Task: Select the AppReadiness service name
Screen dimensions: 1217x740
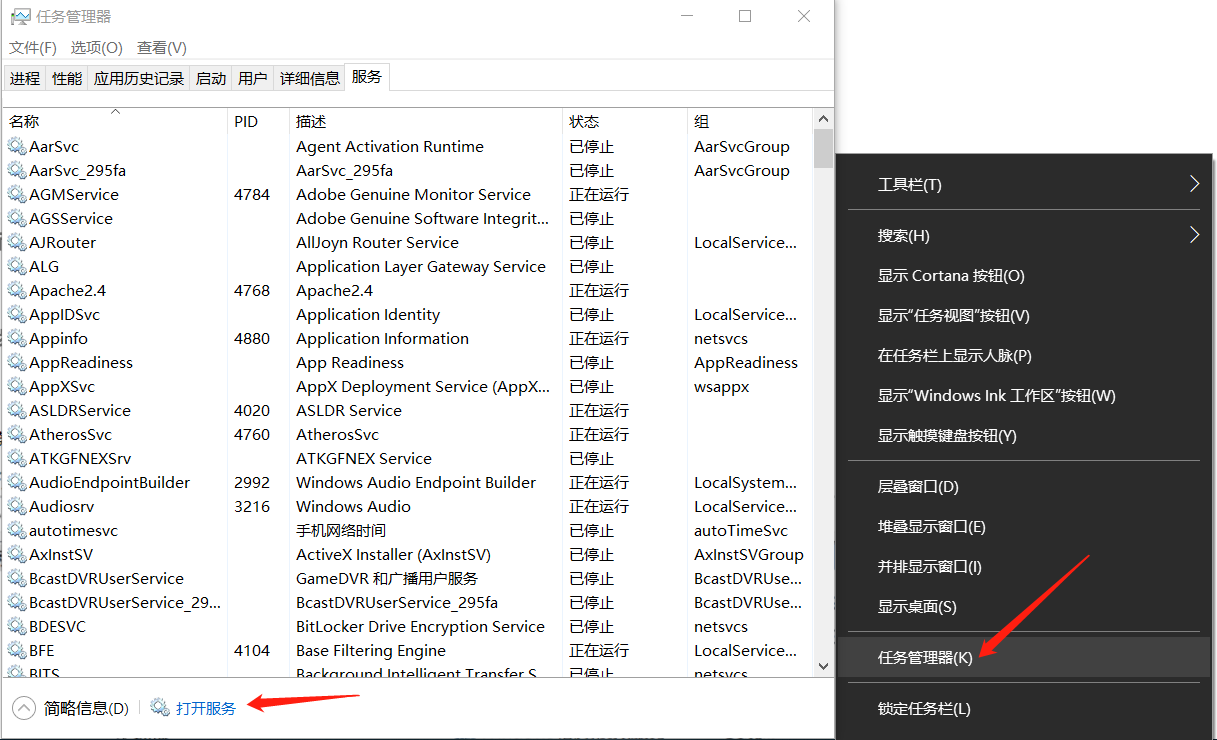Action: (x=81, y=362)
